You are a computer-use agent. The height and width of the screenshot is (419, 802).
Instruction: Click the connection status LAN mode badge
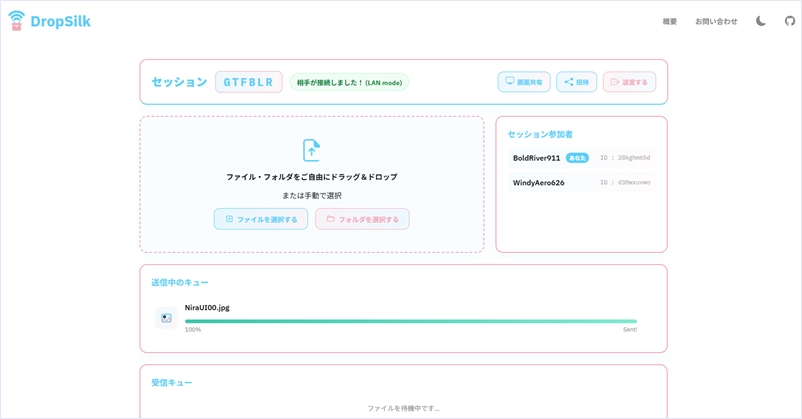pos(349,83)
